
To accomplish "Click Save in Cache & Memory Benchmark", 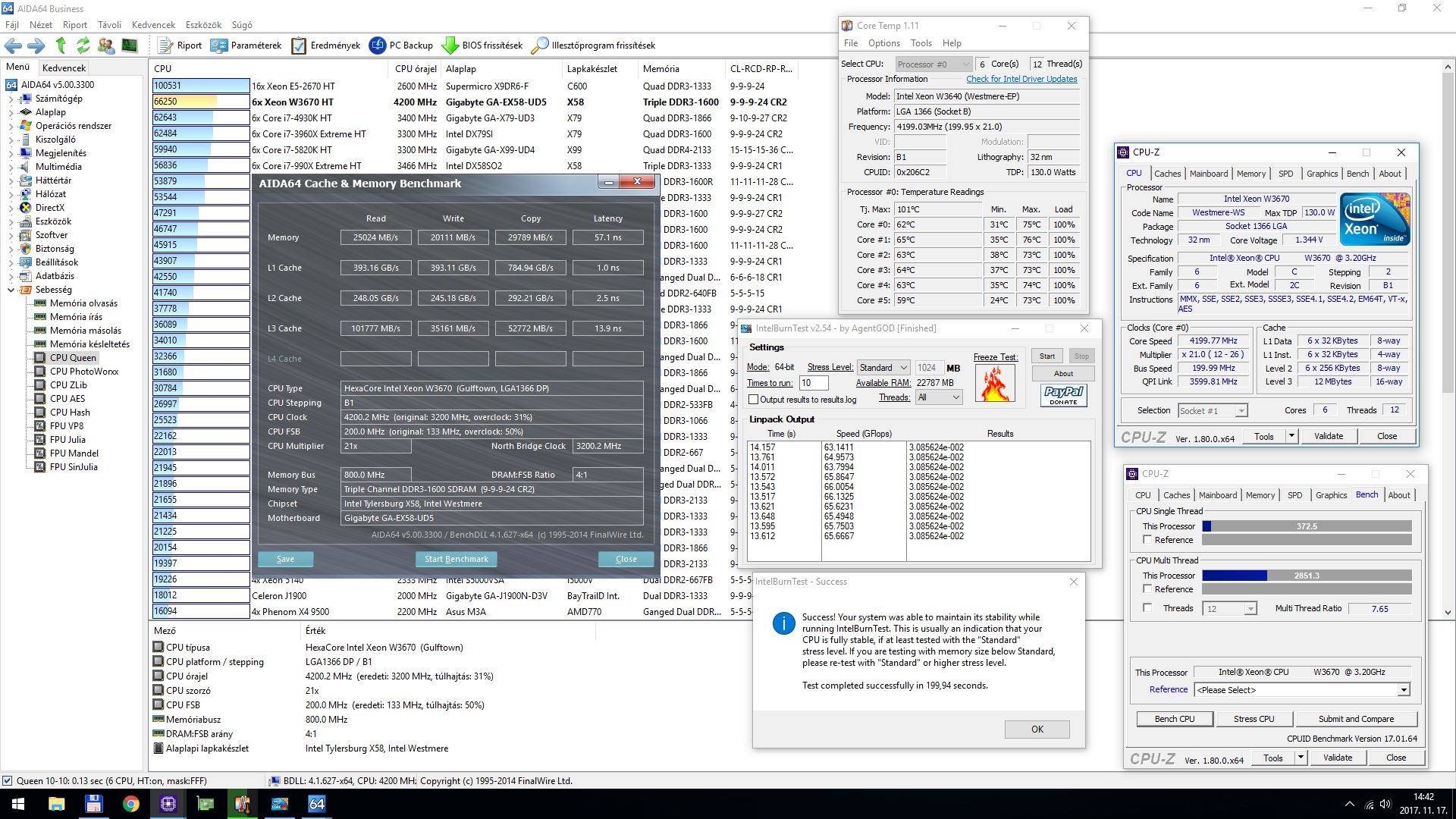I will (x=285, y=559).
